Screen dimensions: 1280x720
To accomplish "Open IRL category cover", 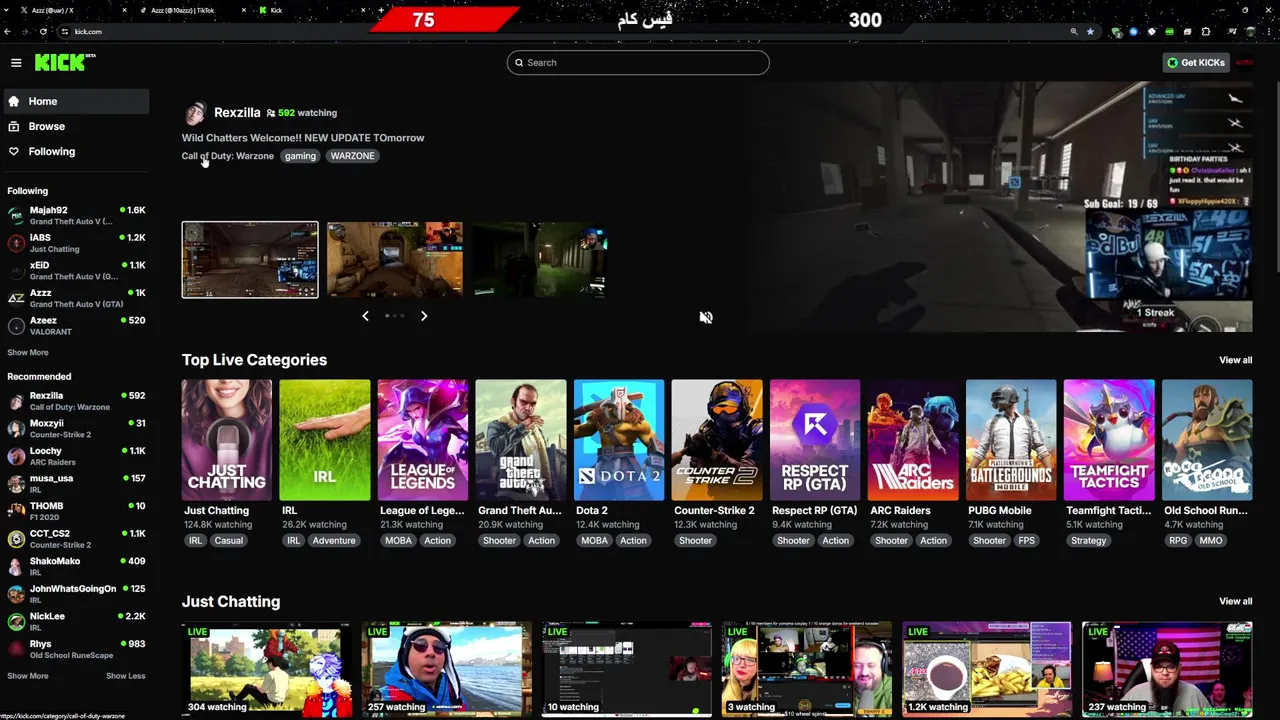I will click(325, 440).
